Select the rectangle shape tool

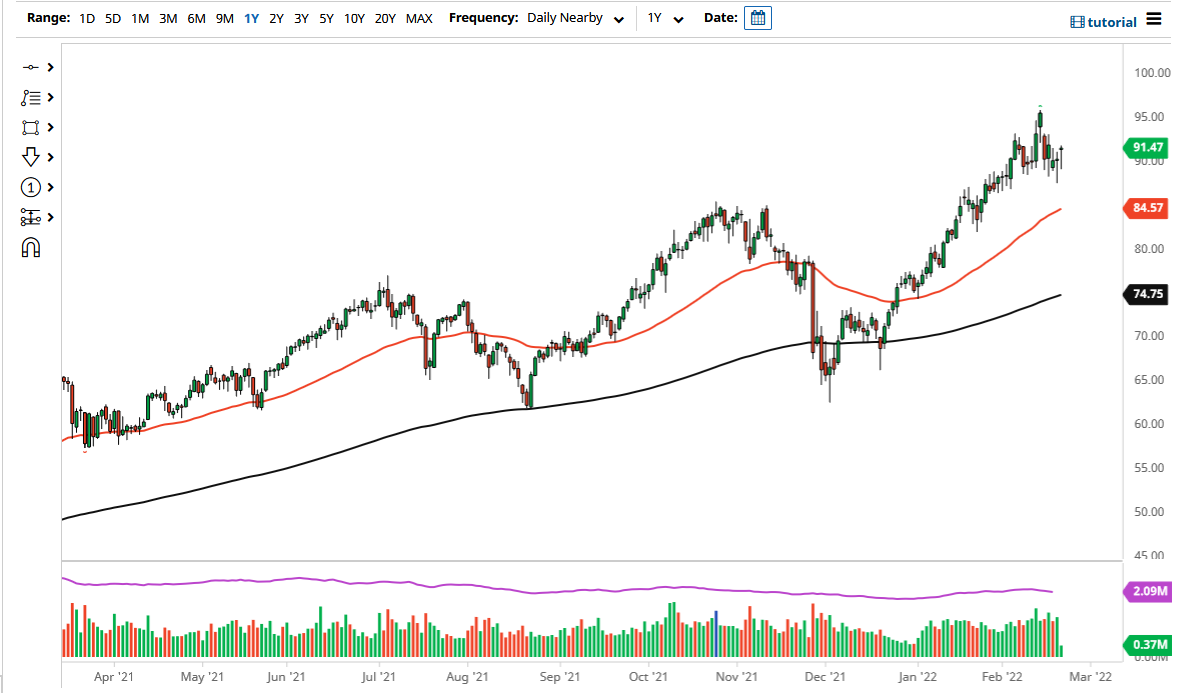[30, 127]
